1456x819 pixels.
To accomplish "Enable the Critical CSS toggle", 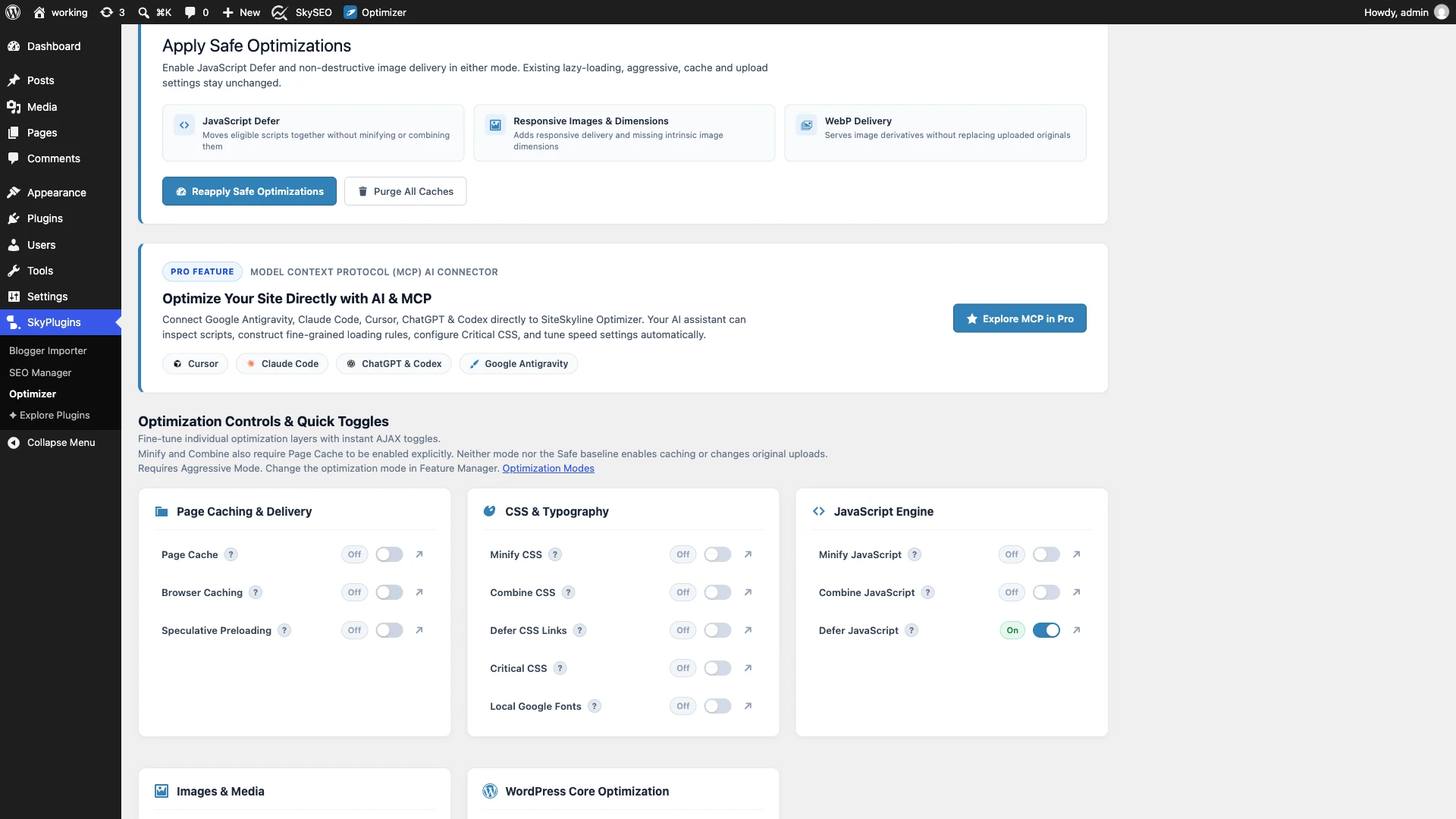I will pyautogui.click(x=717, y=668).
